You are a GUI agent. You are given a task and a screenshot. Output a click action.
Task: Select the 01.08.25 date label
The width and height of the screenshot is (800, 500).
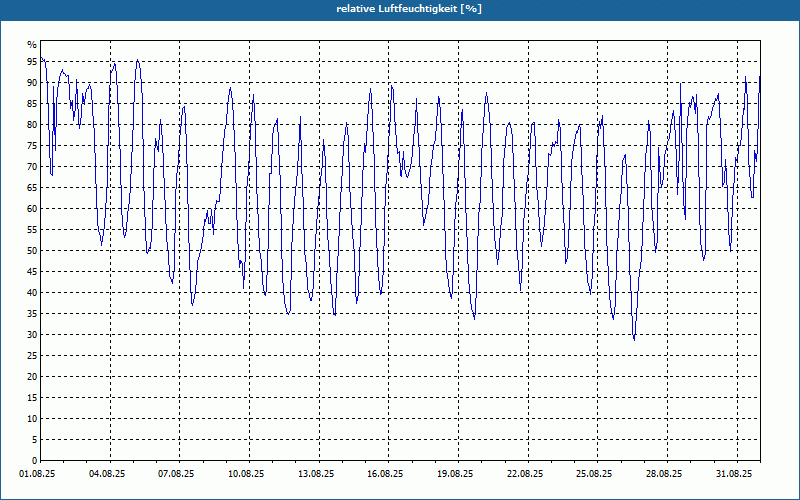37,474
